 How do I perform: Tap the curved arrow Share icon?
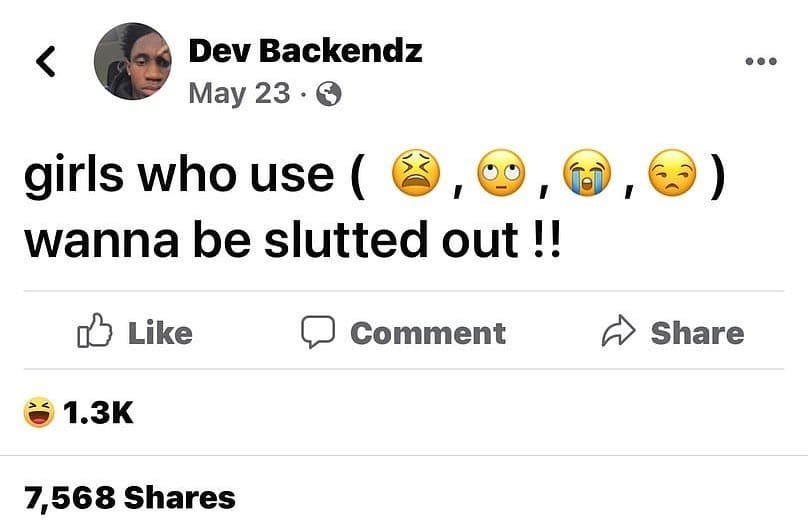point(618,333)
